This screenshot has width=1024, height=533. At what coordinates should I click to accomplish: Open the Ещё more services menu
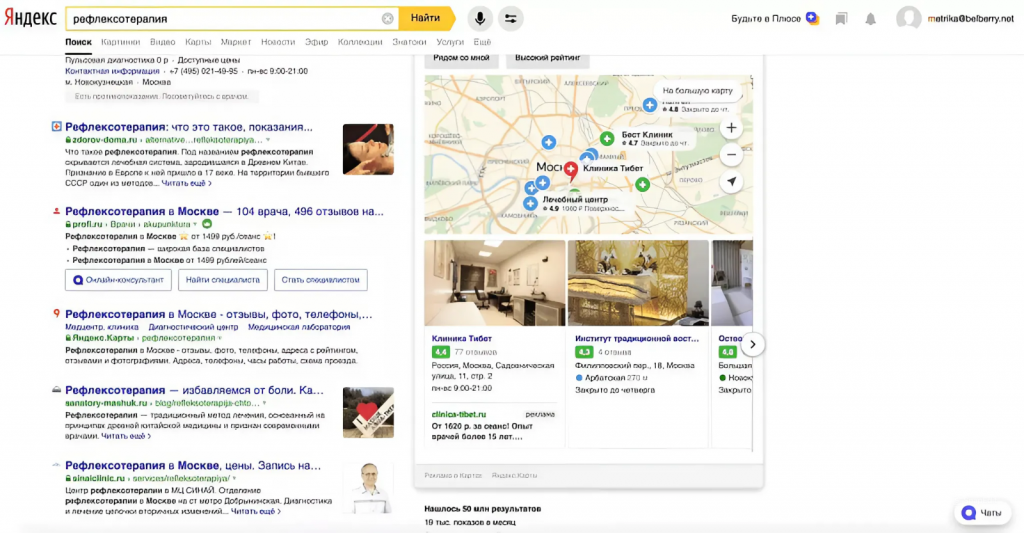click(482, 42)
